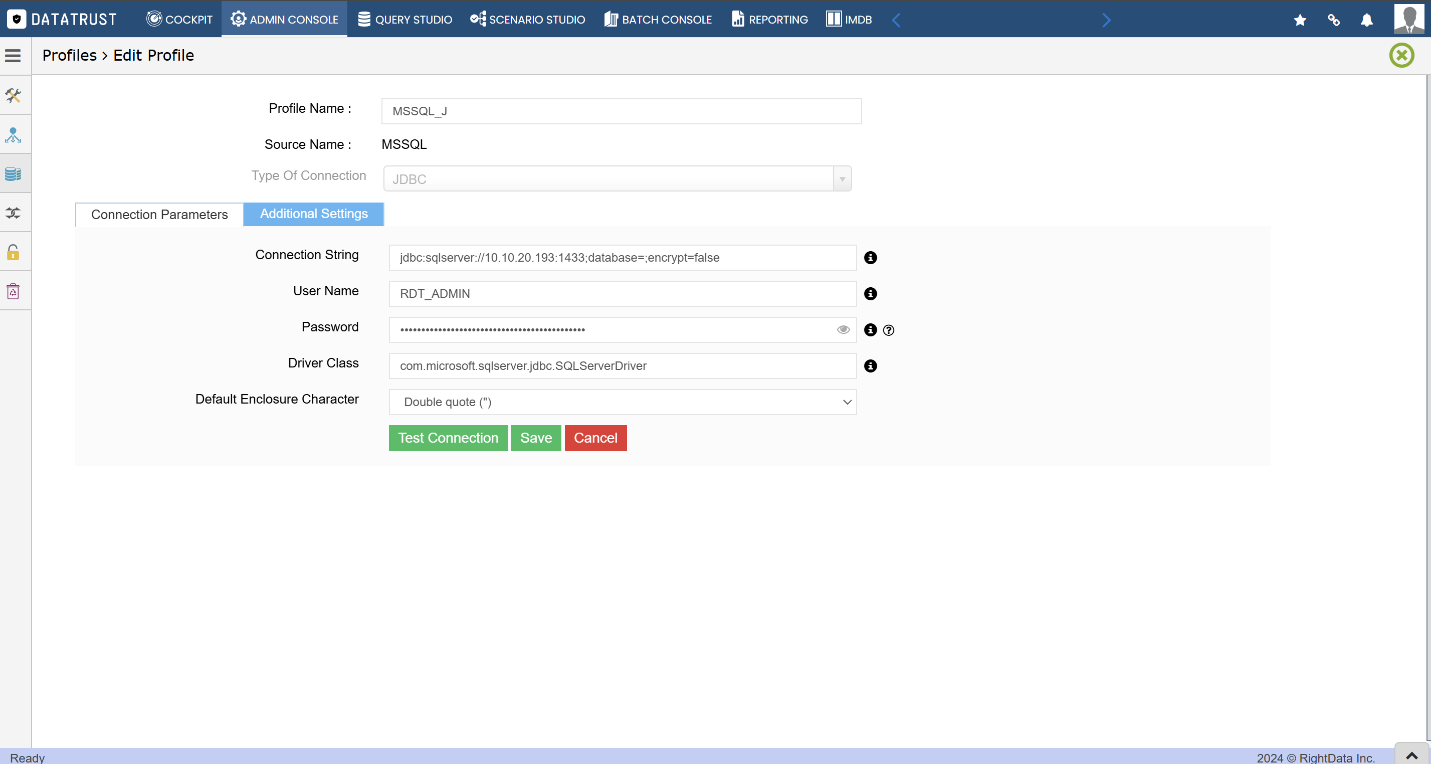Image resolution: width=1431 pixels, height=764 pixels.
Task: Click the info icon beside Connection String
Action: point(870,257)
